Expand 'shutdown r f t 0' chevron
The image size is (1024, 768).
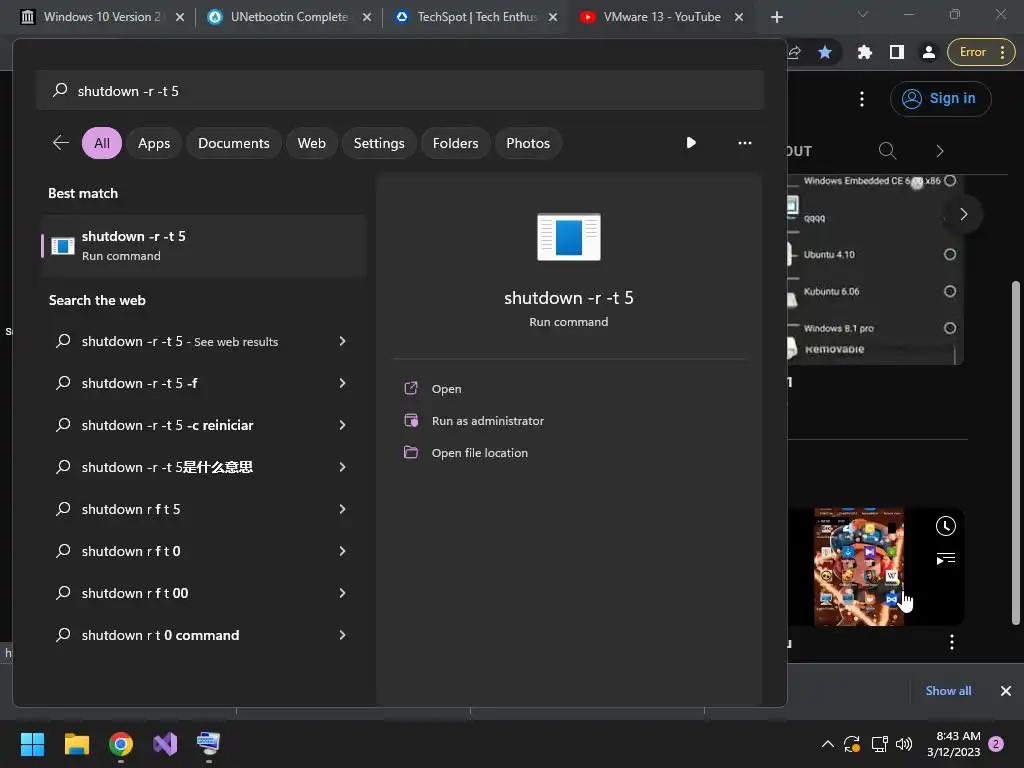point(342,551)
